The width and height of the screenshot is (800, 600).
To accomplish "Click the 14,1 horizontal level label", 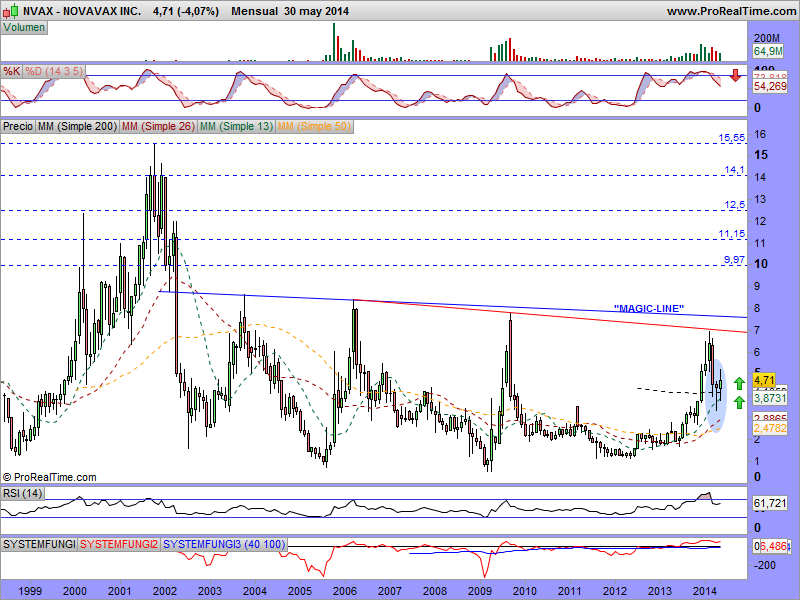I will tap(735, 170).
